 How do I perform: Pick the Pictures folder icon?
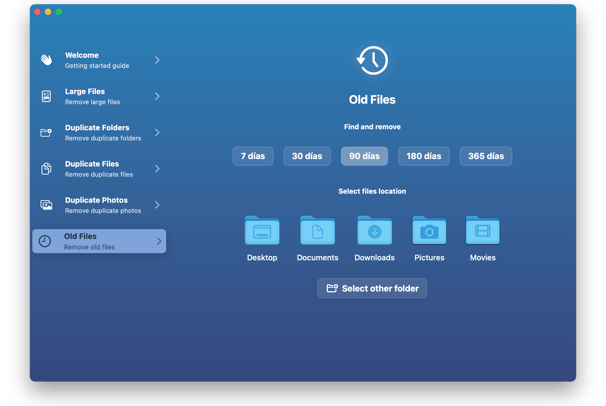429,230
